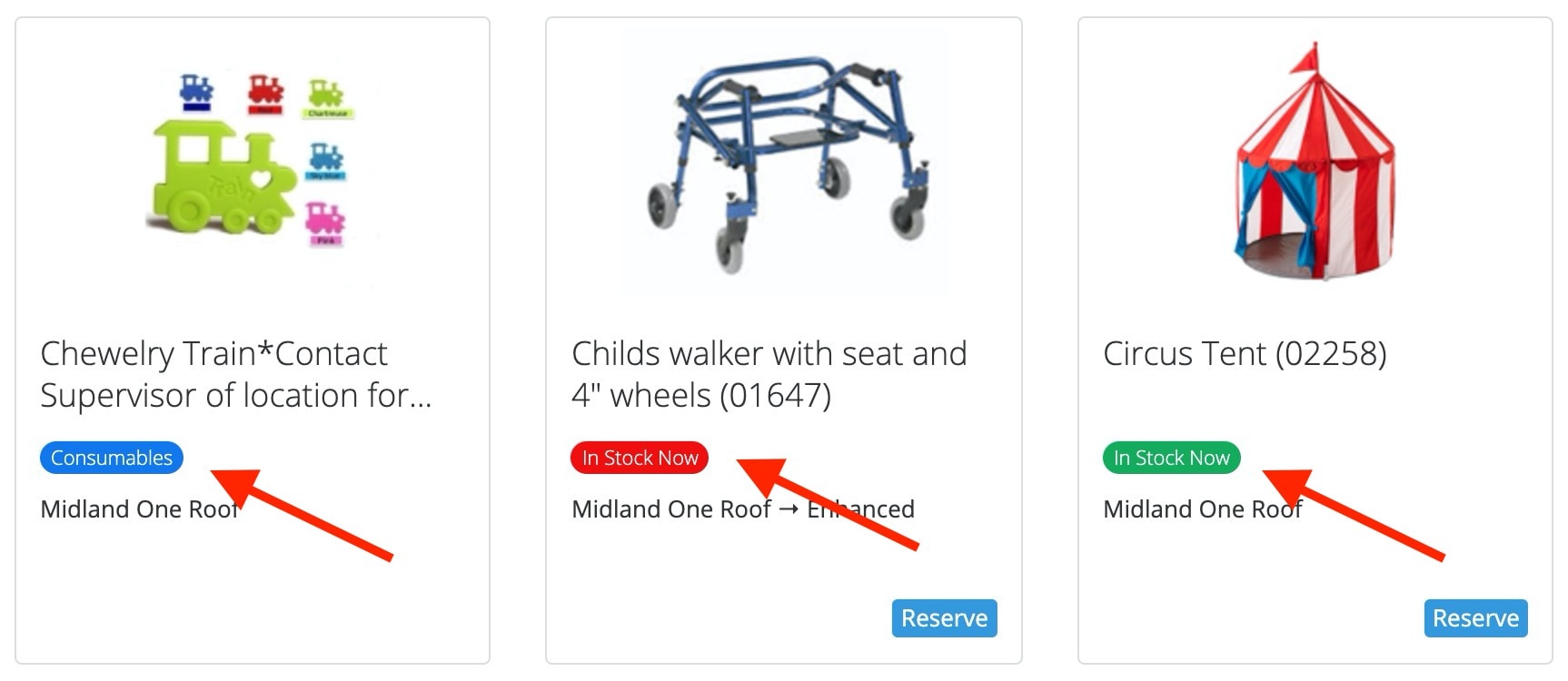Click the small dark blue train icon

pyautogui.click(x=196, y=92)
